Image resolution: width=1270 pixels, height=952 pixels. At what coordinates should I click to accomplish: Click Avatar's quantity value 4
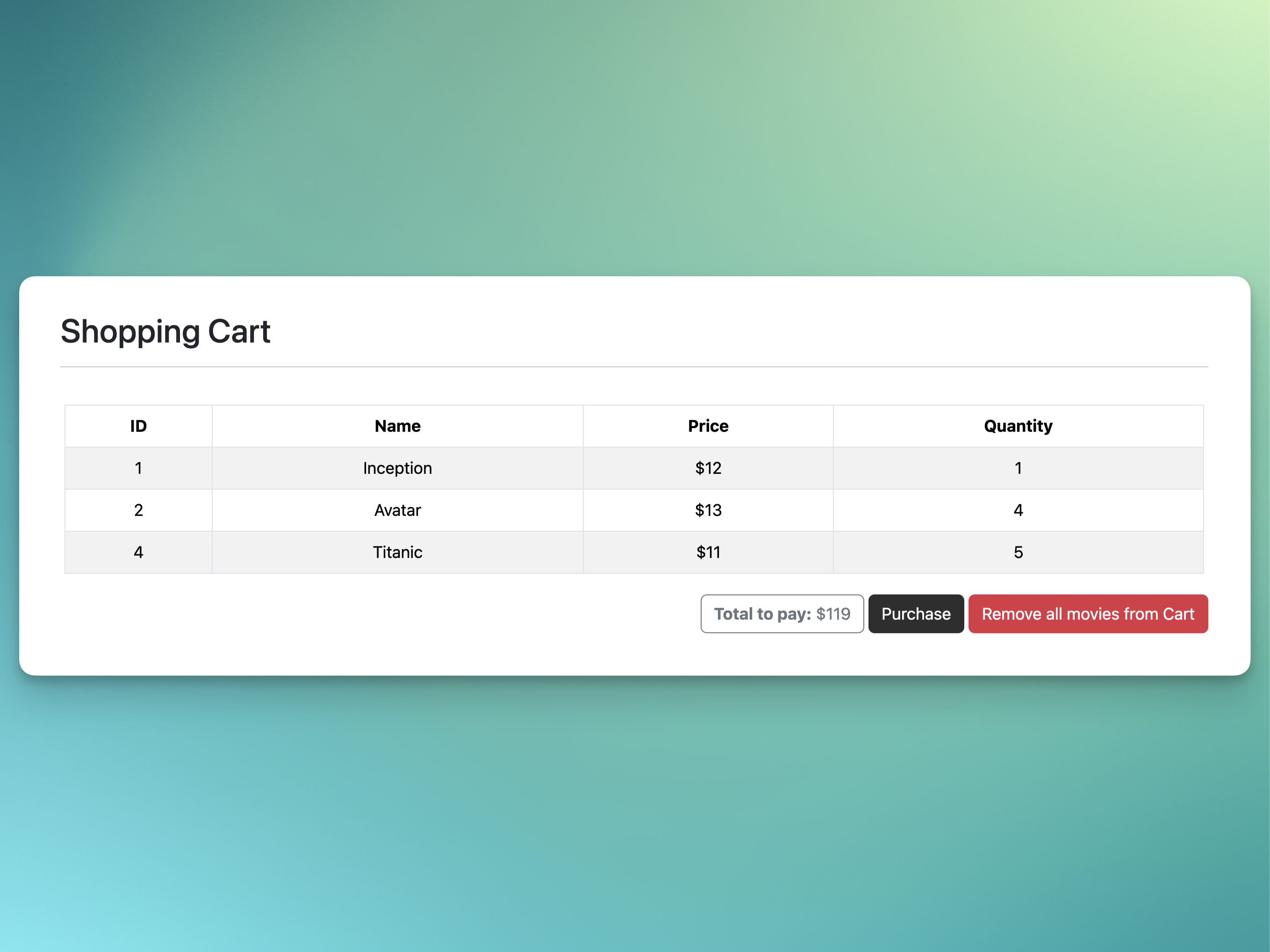tap(1018, 510)
